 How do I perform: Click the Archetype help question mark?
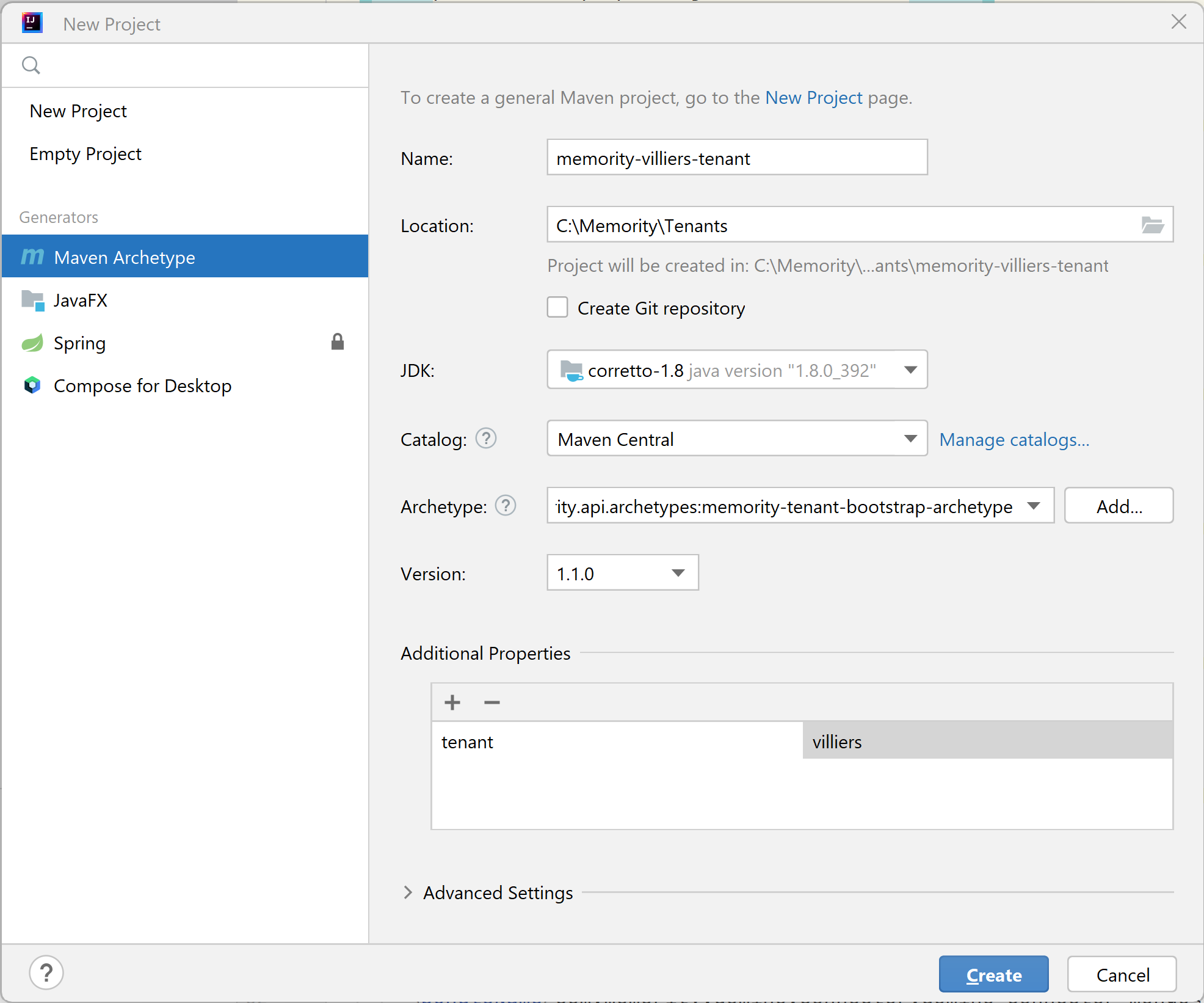(506, 506)
